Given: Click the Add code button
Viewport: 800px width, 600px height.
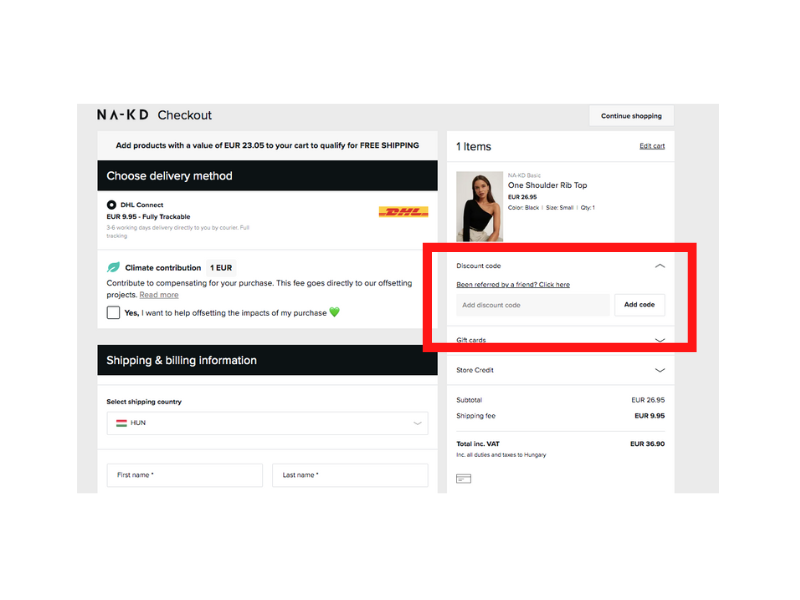Looking at the screenshot, I should [x=639, y=305].
